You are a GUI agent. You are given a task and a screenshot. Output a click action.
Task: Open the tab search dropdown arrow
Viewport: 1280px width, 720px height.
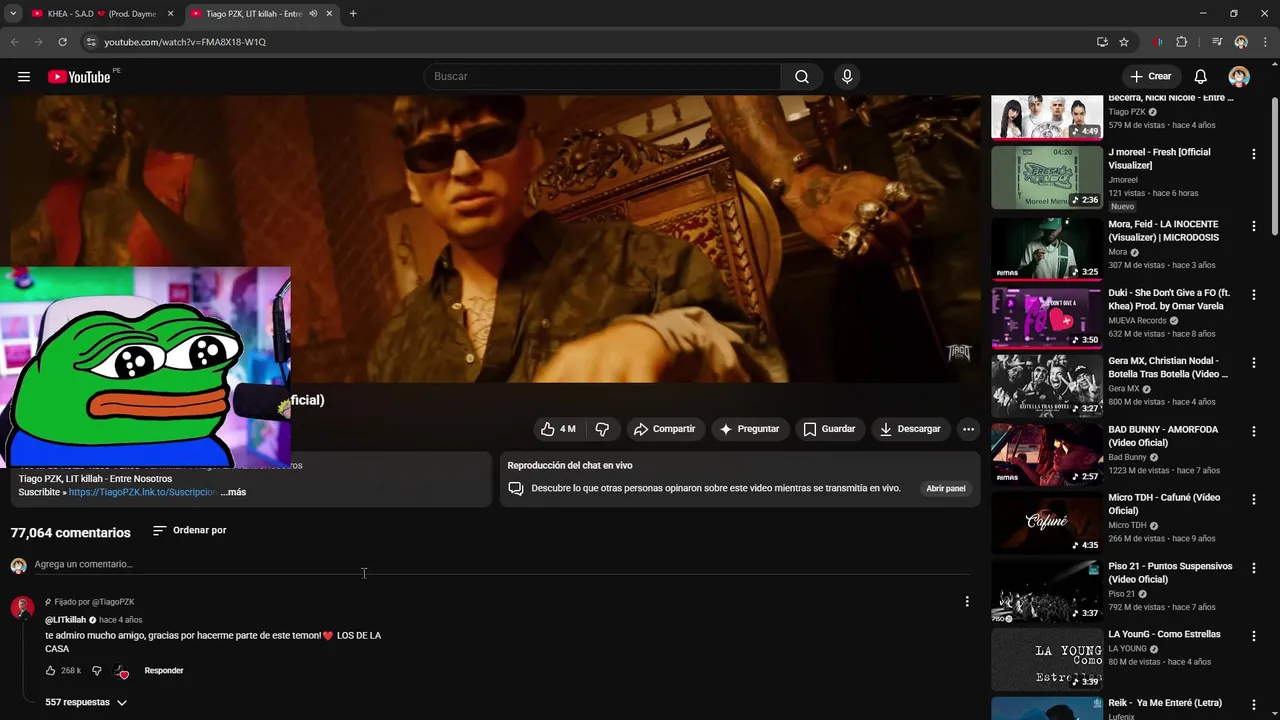(13, 14)
